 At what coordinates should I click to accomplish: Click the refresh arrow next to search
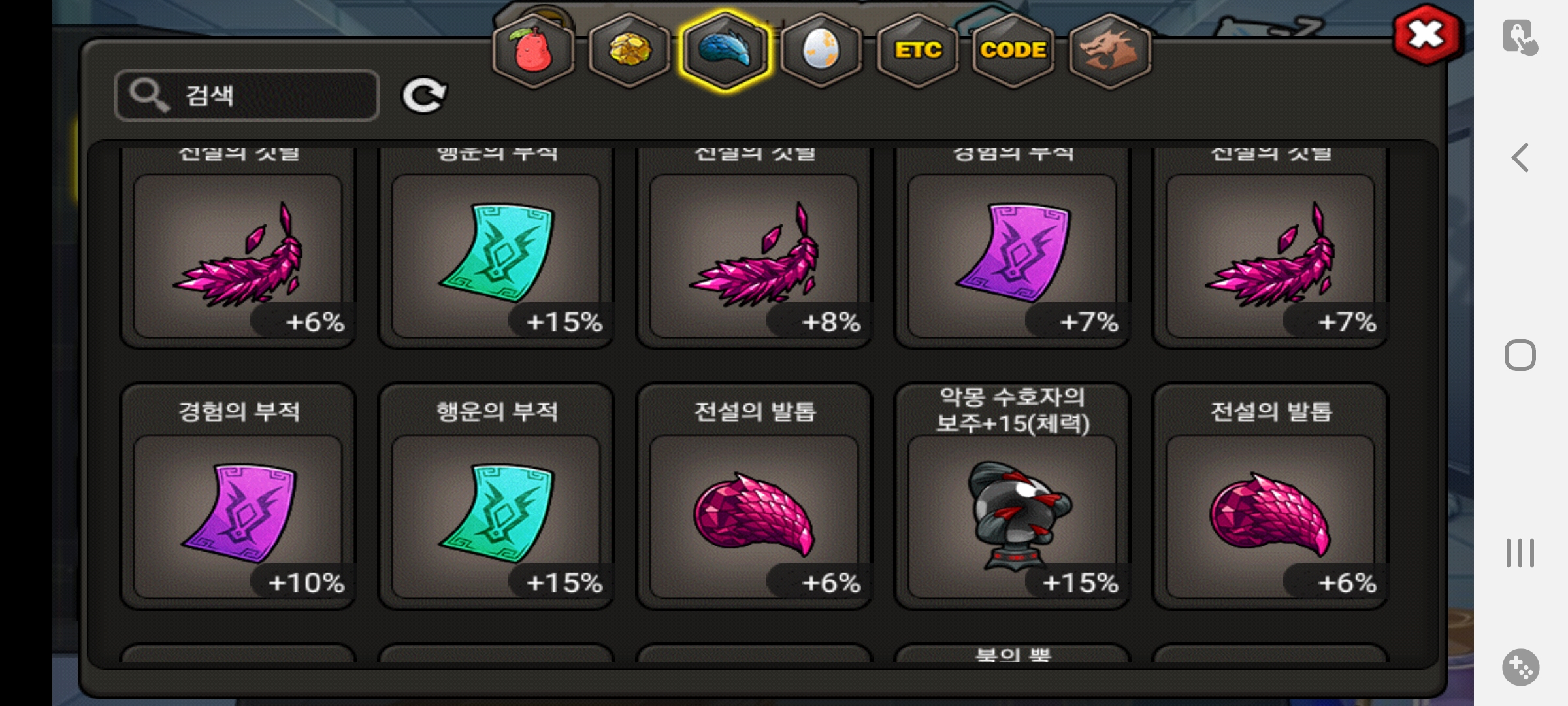click(424, 96)
